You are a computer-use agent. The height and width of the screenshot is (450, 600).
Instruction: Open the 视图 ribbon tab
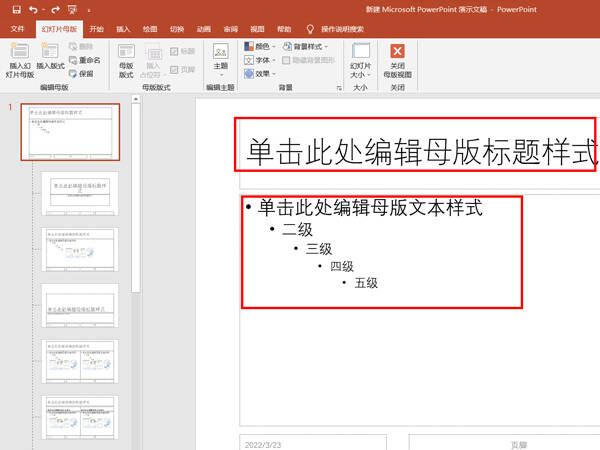click(x=257, y=29)
